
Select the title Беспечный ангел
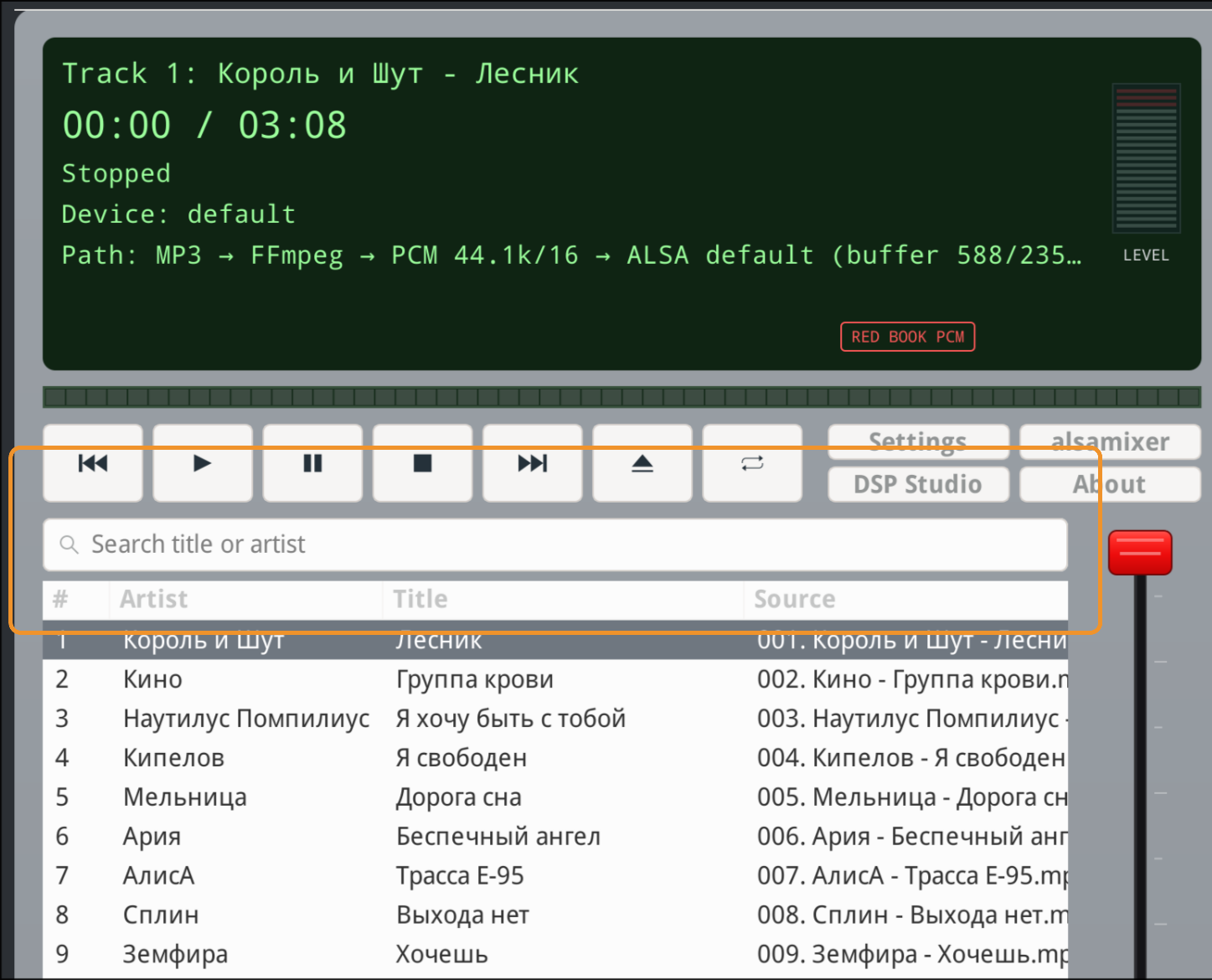pos(498,837)
